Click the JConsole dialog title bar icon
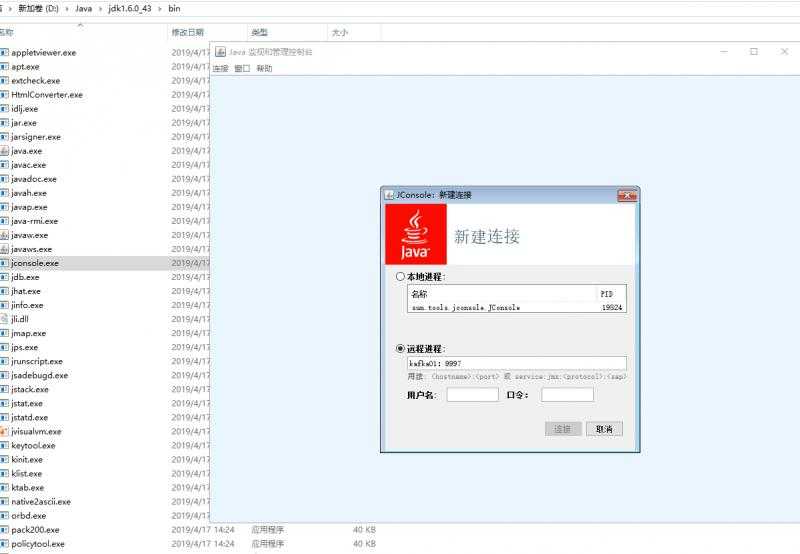The image size is (800, 554). point(389,195)
